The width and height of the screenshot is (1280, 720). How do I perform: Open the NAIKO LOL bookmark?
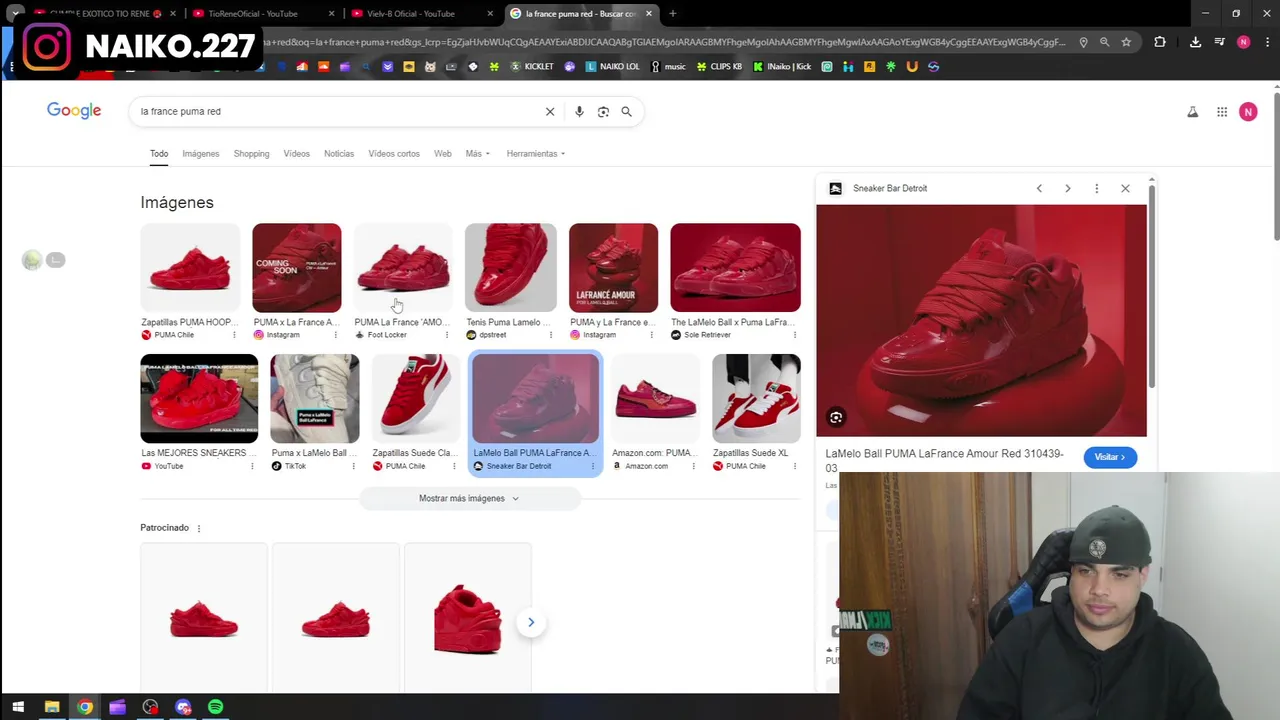pos(612,66)
